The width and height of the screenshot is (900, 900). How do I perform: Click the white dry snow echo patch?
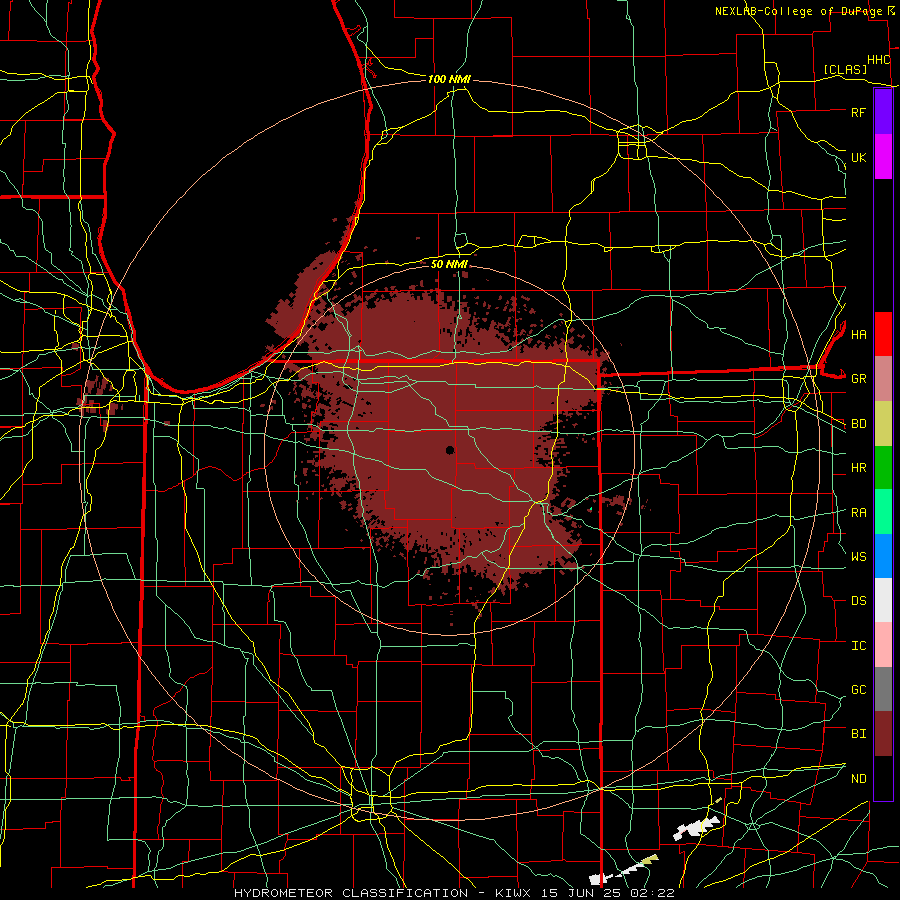click(696, 827)
